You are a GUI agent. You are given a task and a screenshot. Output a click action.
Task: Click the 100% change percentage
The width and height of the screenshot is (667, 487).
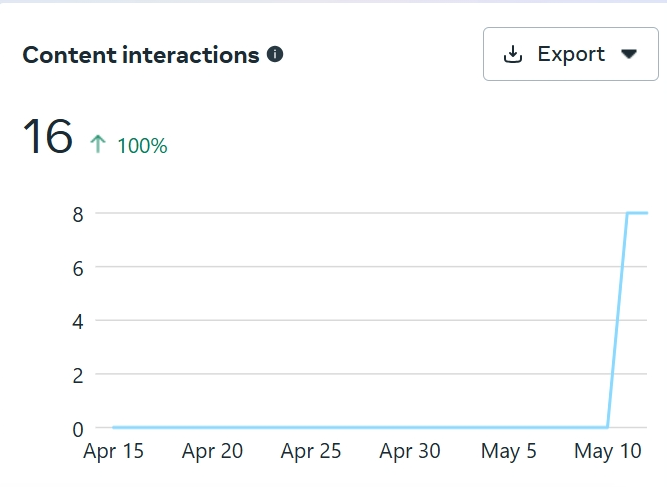pos(142,146)
